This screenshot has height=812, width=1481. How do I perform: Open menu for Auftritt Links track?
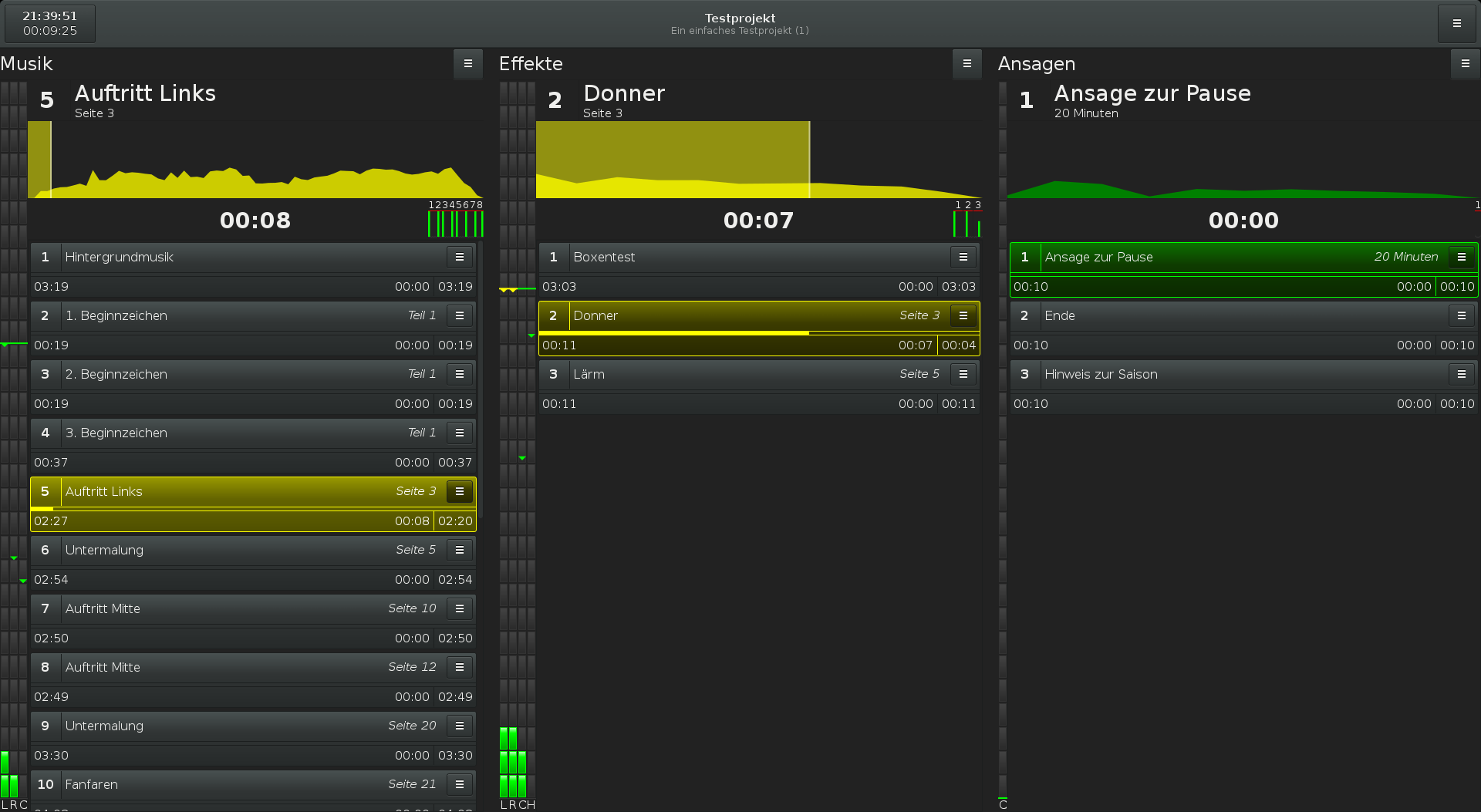pyautogui.click(x=460, y=491)
